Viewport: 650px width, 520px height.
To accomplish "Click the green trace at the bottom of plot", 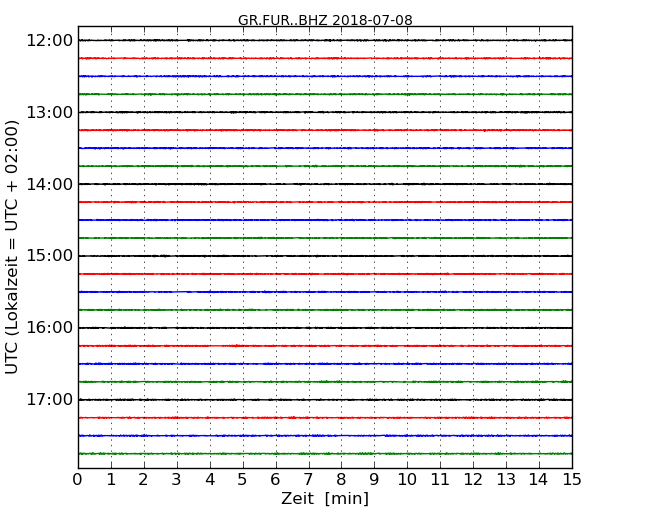I will 325,454.
